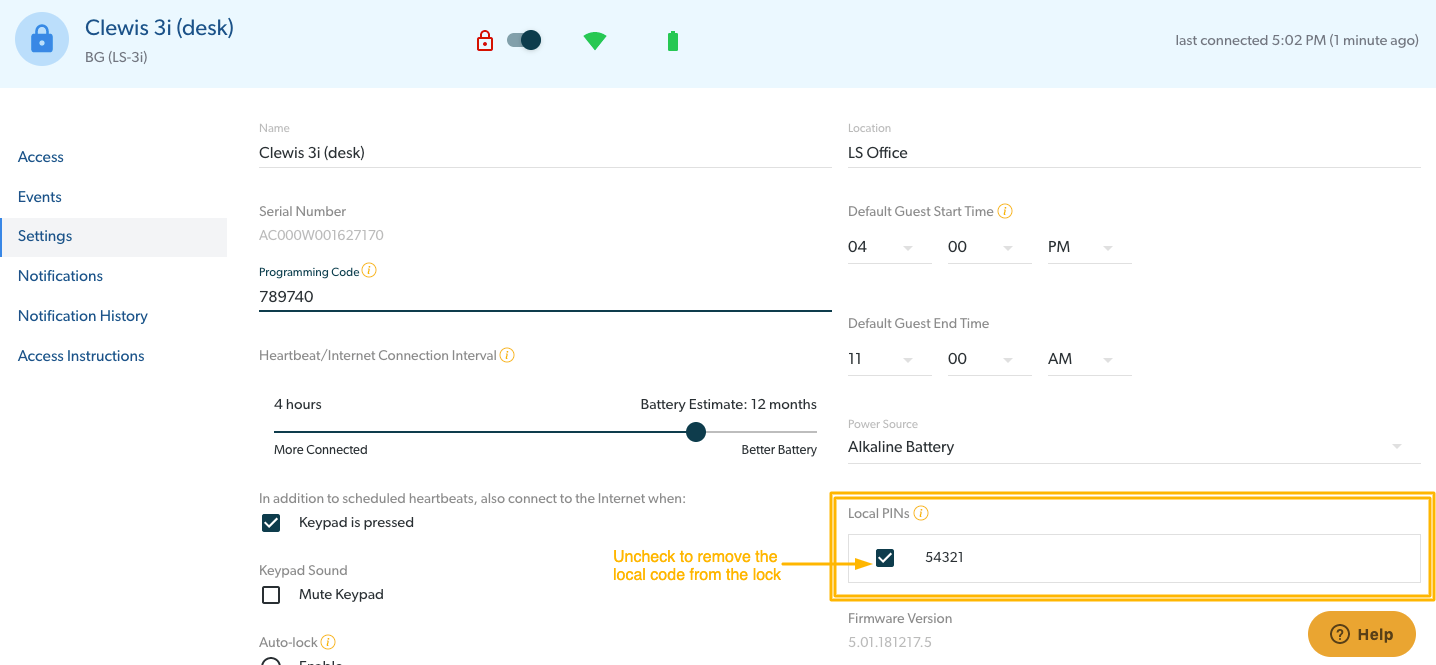Click the blue lock avatar icon
The image size is (1436, 665).
click(42, 40)
